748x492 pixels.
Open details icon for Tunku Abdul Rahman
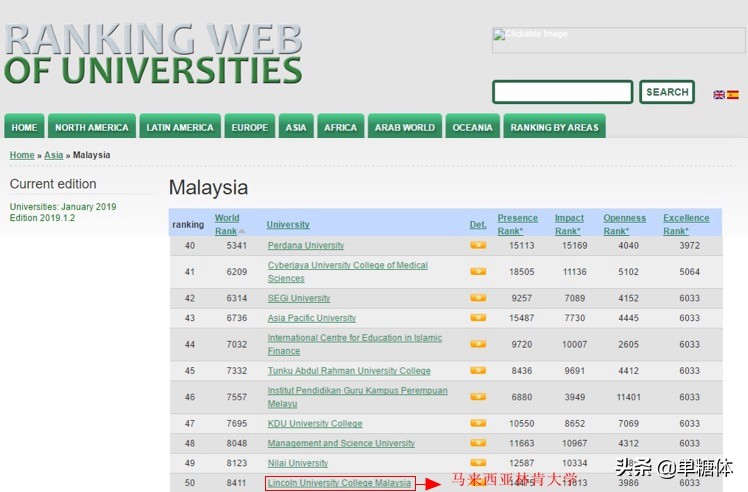pyautogui.click(x=478, y=371)
